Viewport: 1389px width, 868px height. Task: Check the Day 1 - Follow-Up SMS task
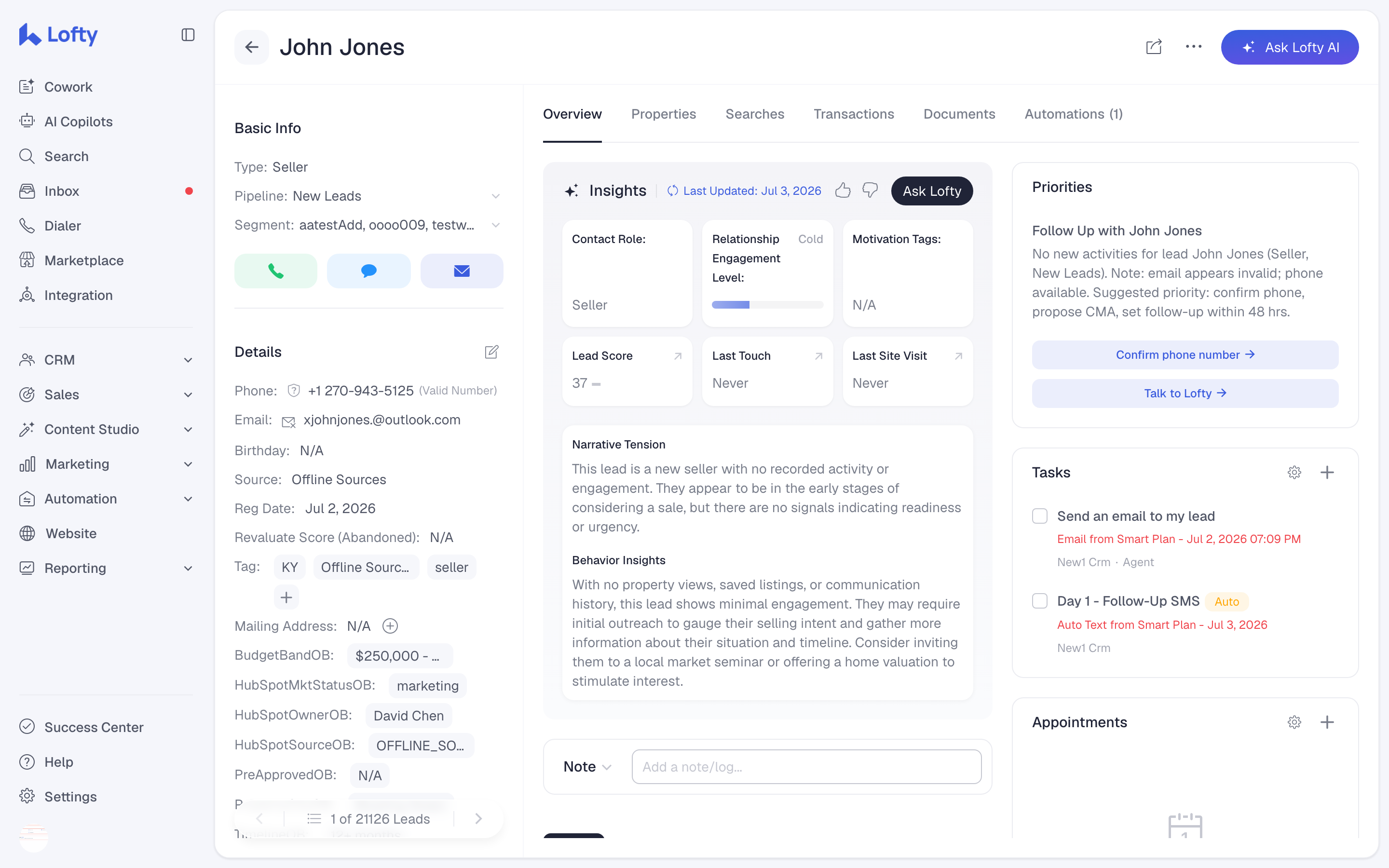pos(1039,601)
